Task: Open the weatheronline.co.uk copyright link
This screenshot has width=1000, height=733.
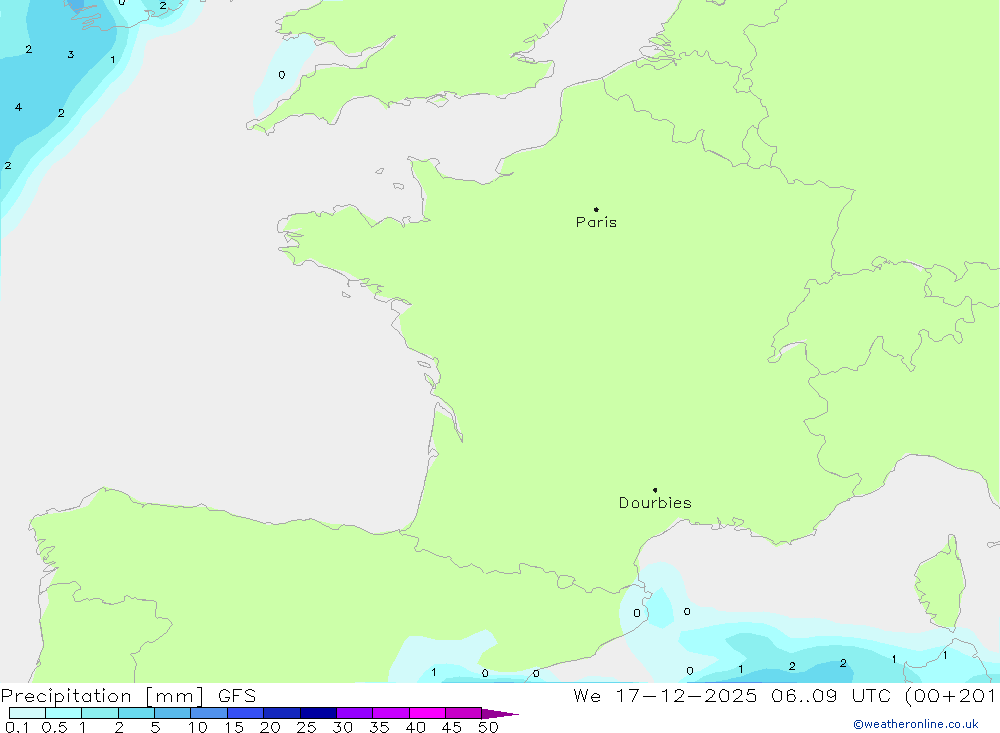Action: click(x=915, y=724)
